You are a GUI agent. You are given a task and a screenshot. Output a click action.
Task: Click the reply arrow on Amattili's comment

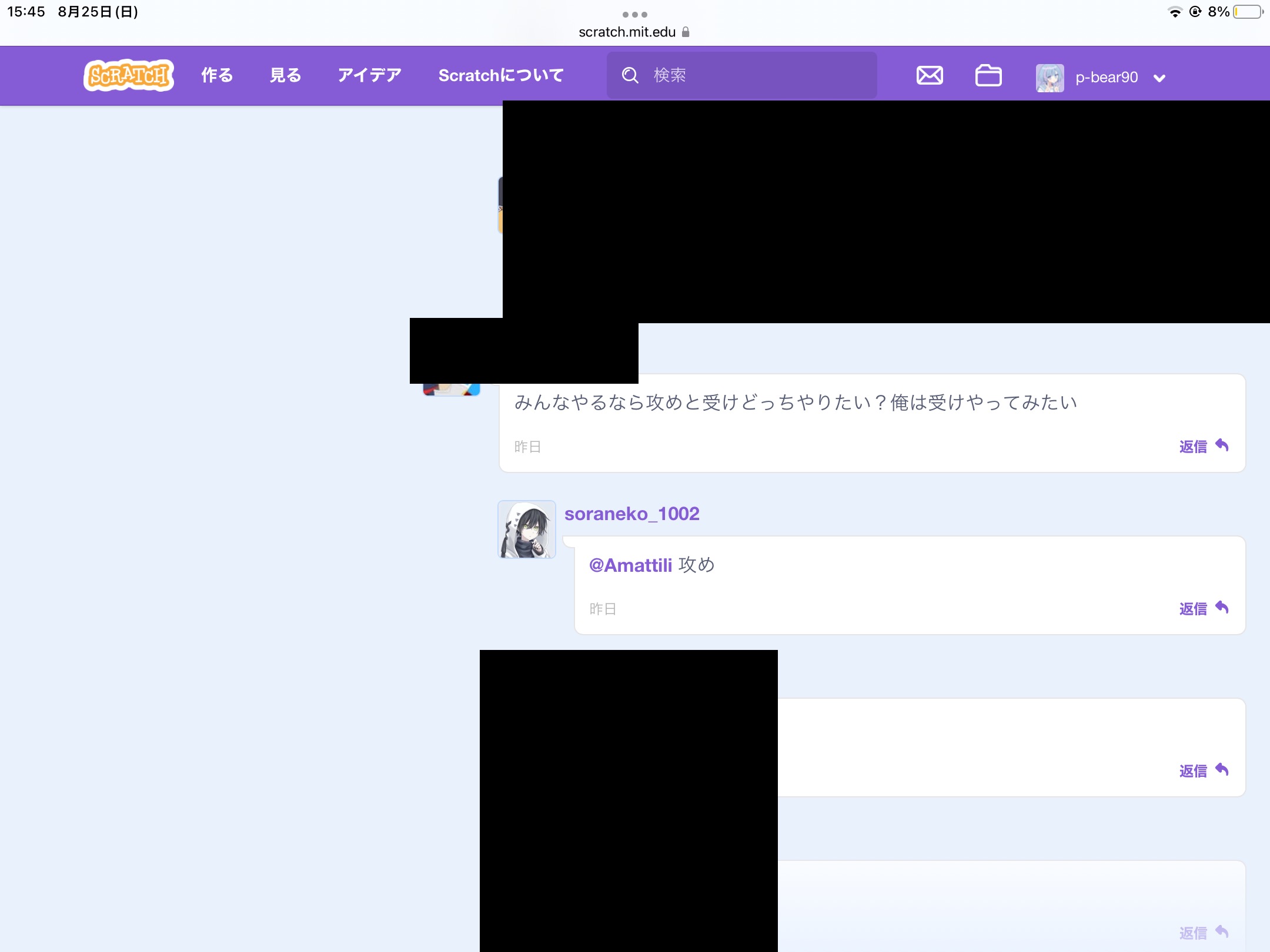[x=1222, y=445]
